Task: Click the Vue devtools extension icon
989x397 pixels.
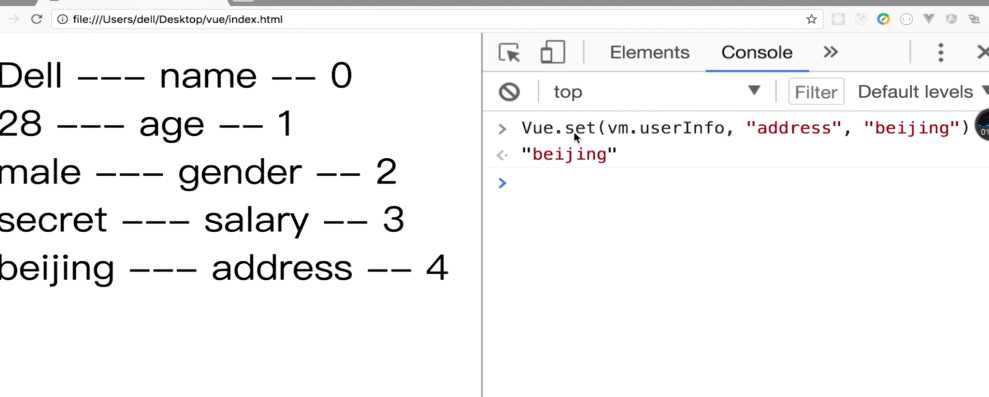Action: 928,20
